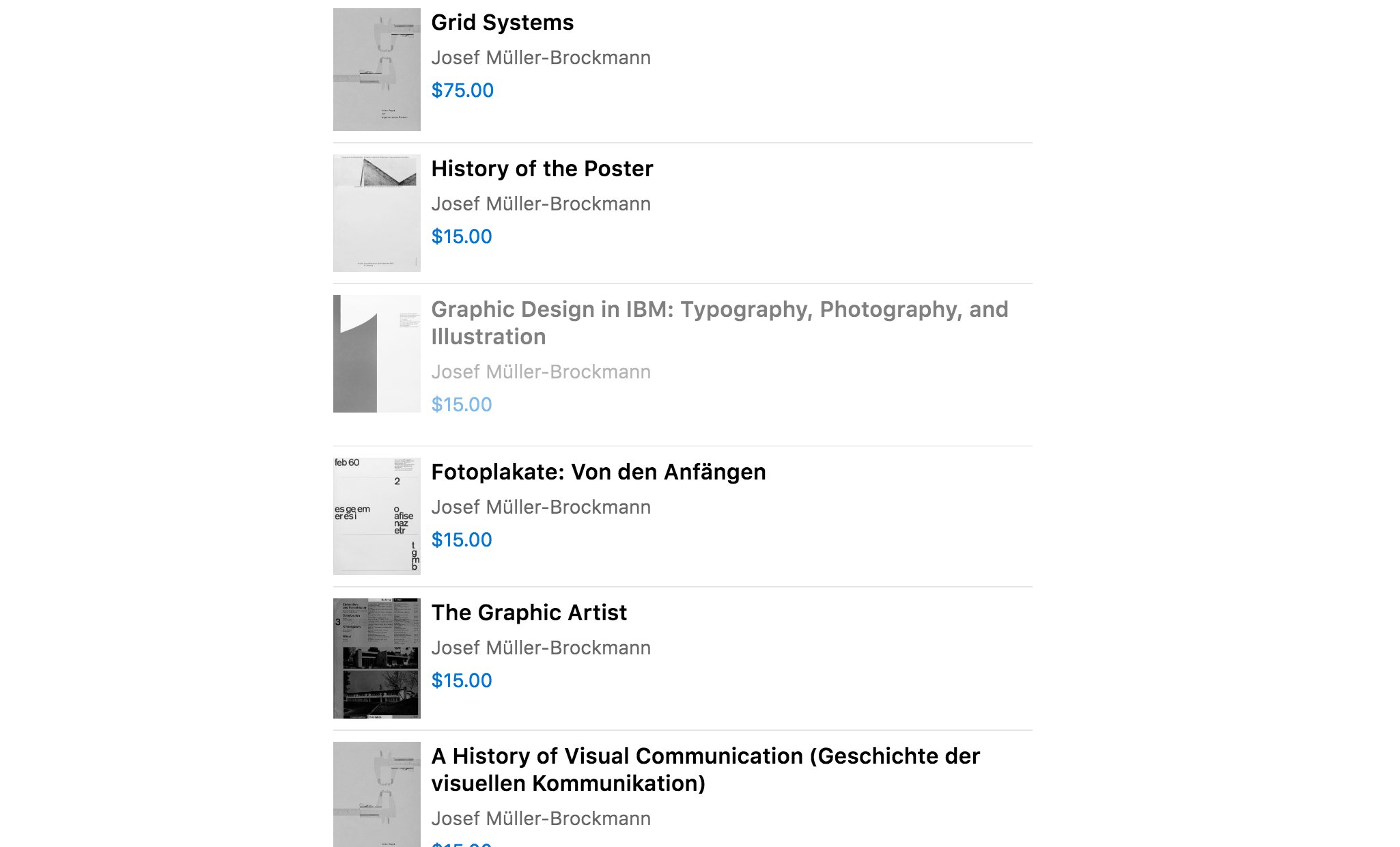Click the $75.00 price for Grid Systems

[462, 90]
